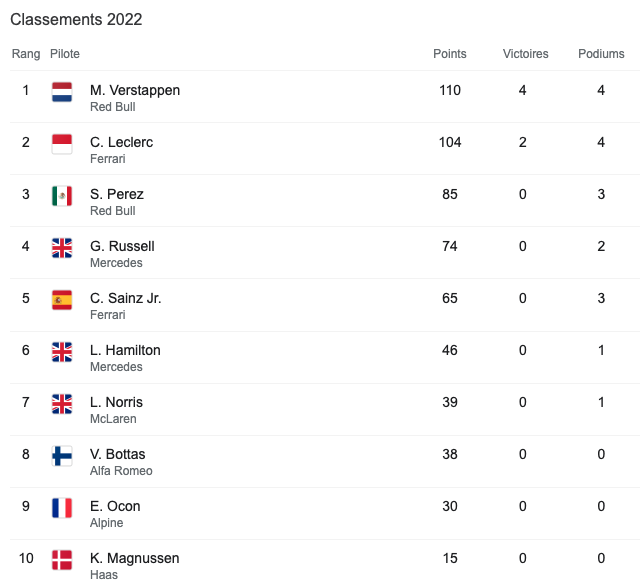The width and height of the screenshot is (640, 583).
Task: Open driver M. Verstappen's name
Action: 135,90
